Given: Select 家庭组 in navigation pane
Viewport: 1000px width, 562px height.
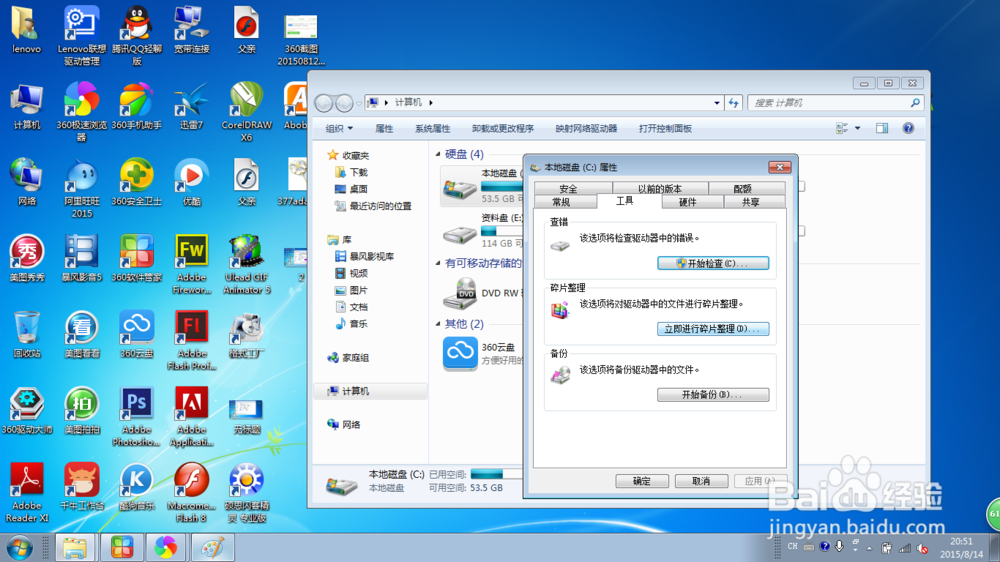Looking at the screenshot, I should [348, 358].
